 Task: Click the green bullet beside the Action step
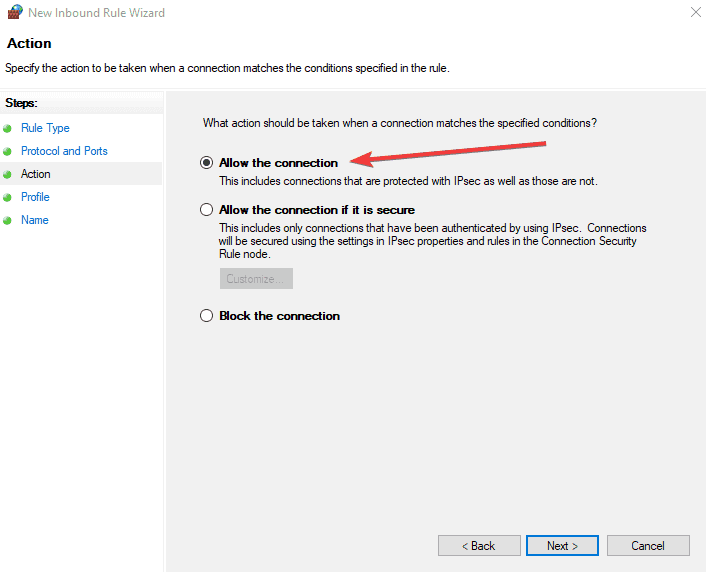click(8, 174)
